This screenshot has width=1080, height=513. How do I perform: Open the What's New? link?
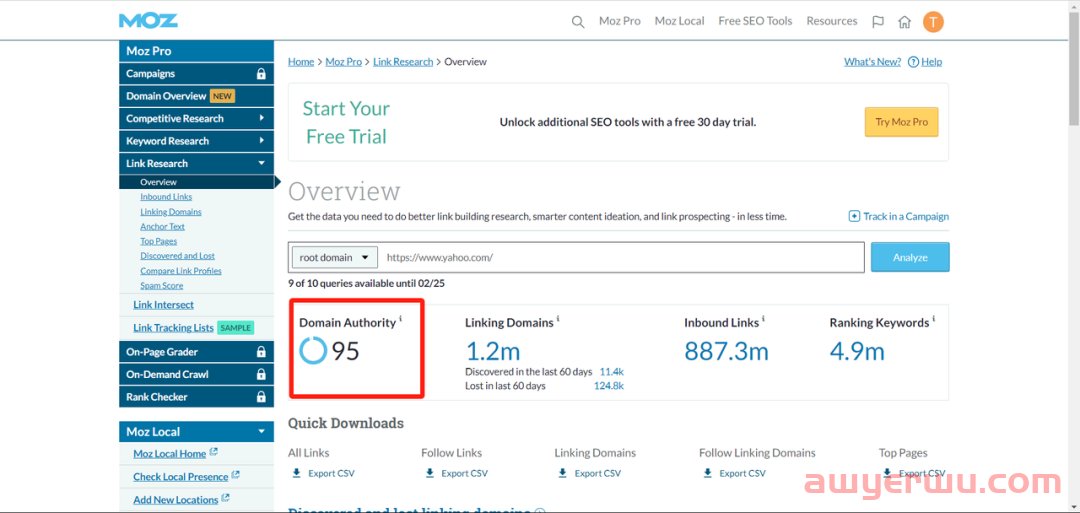point(873,62)
